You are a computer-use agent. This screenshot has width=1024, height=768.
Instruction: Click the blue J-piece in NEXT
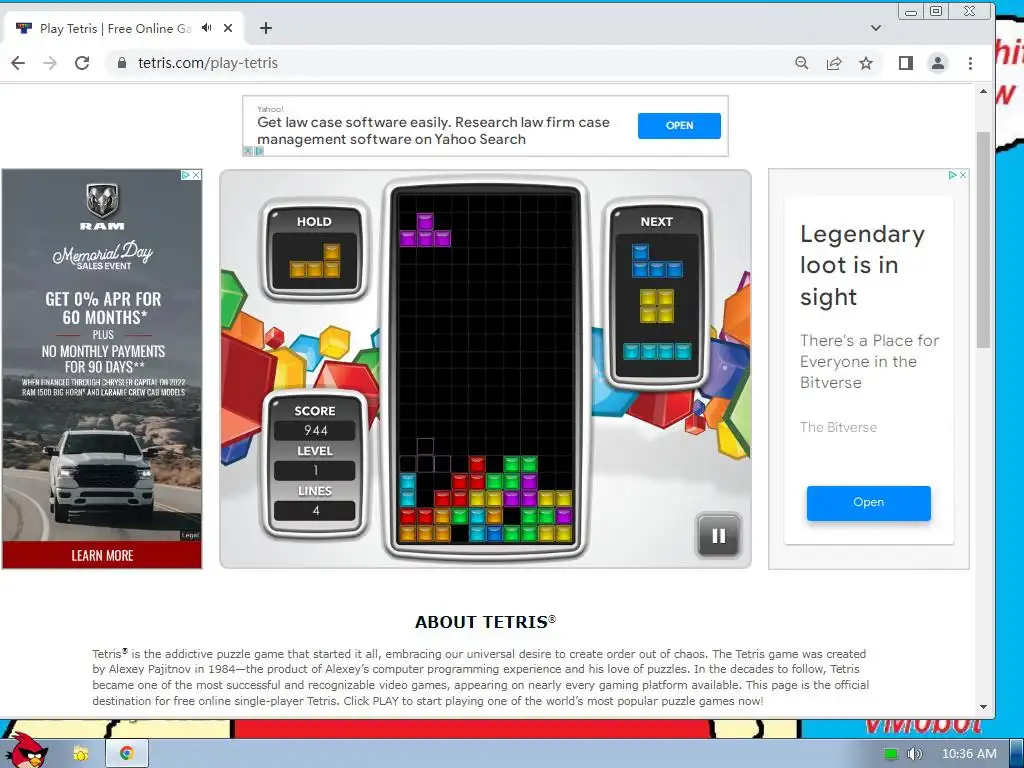pos(657,261)
